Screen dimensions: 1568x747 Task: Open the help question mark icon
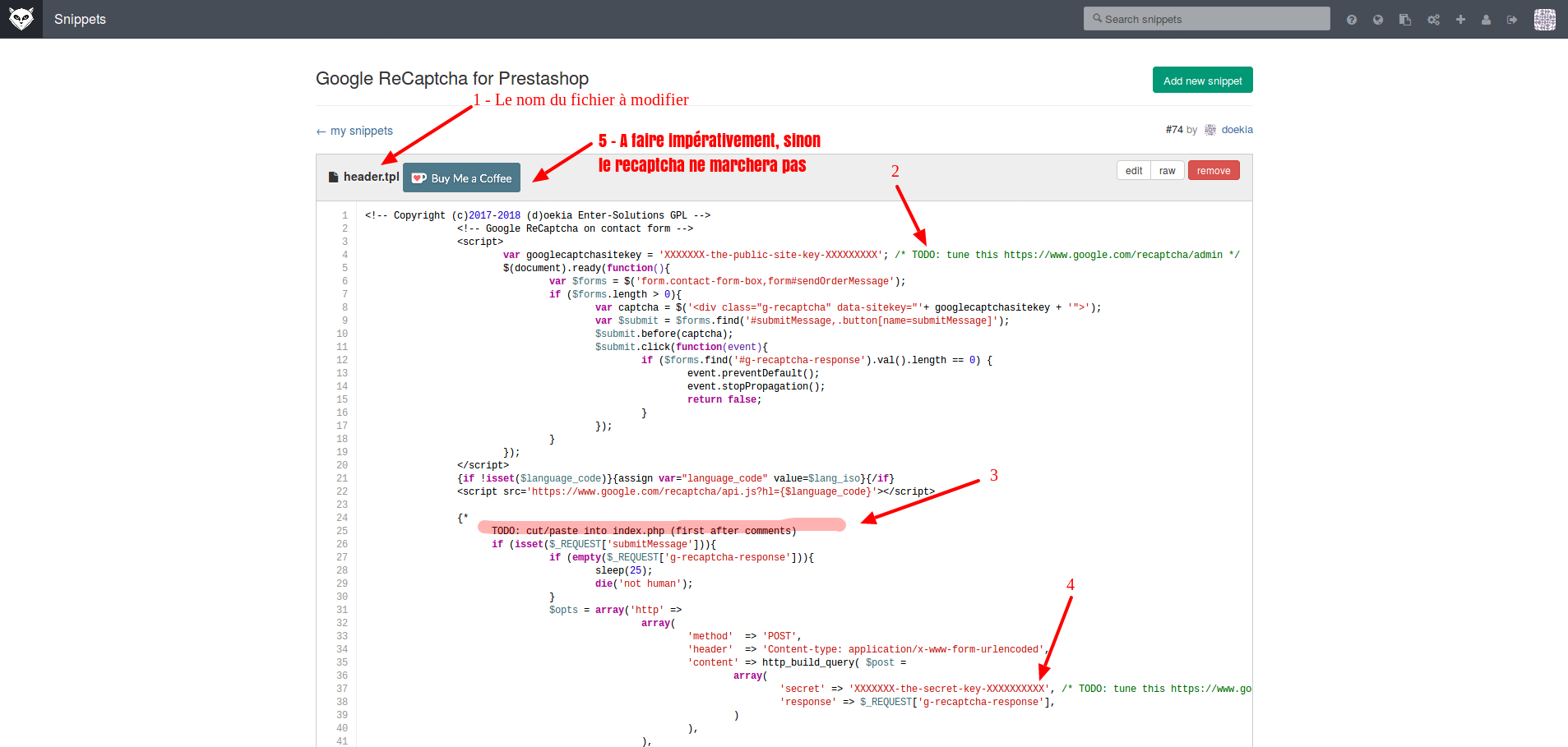[x=1352, y=20]
